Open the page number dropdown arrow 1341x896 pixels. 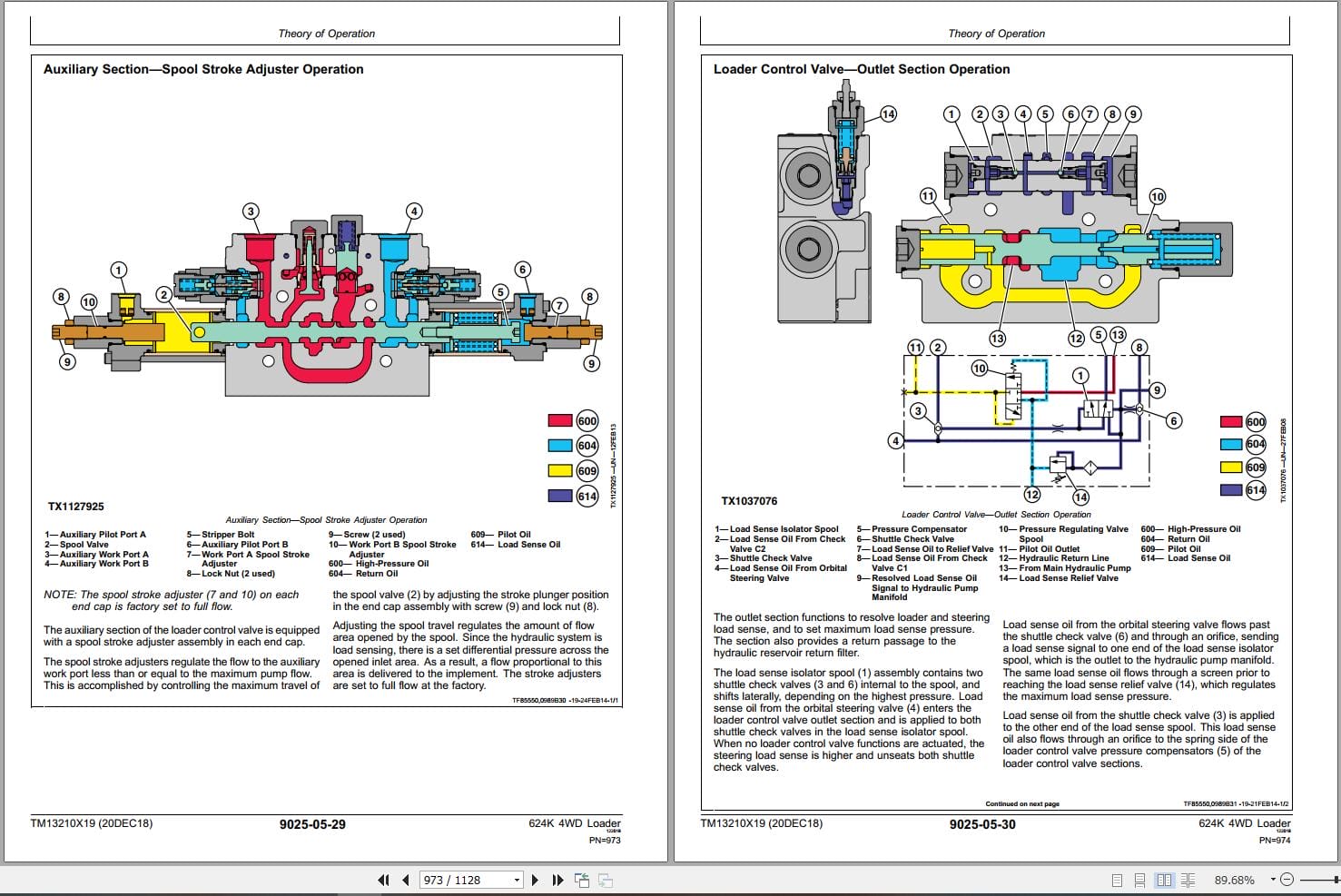coord(518,880)
